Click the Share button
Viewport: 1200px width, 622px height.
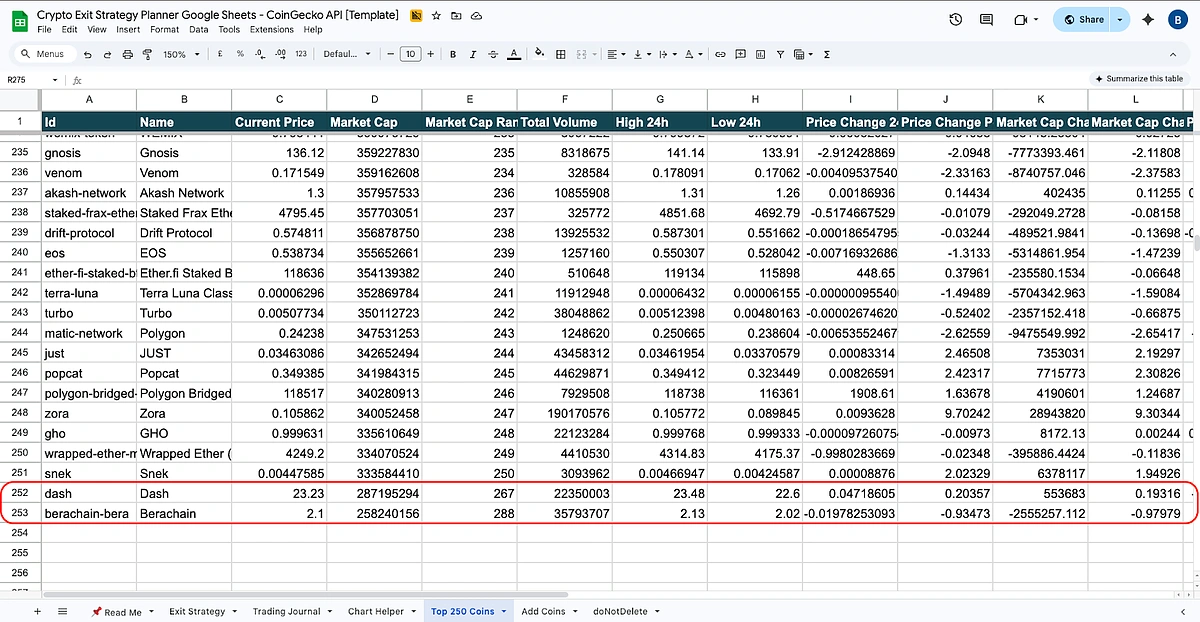tap(1085, 18)
